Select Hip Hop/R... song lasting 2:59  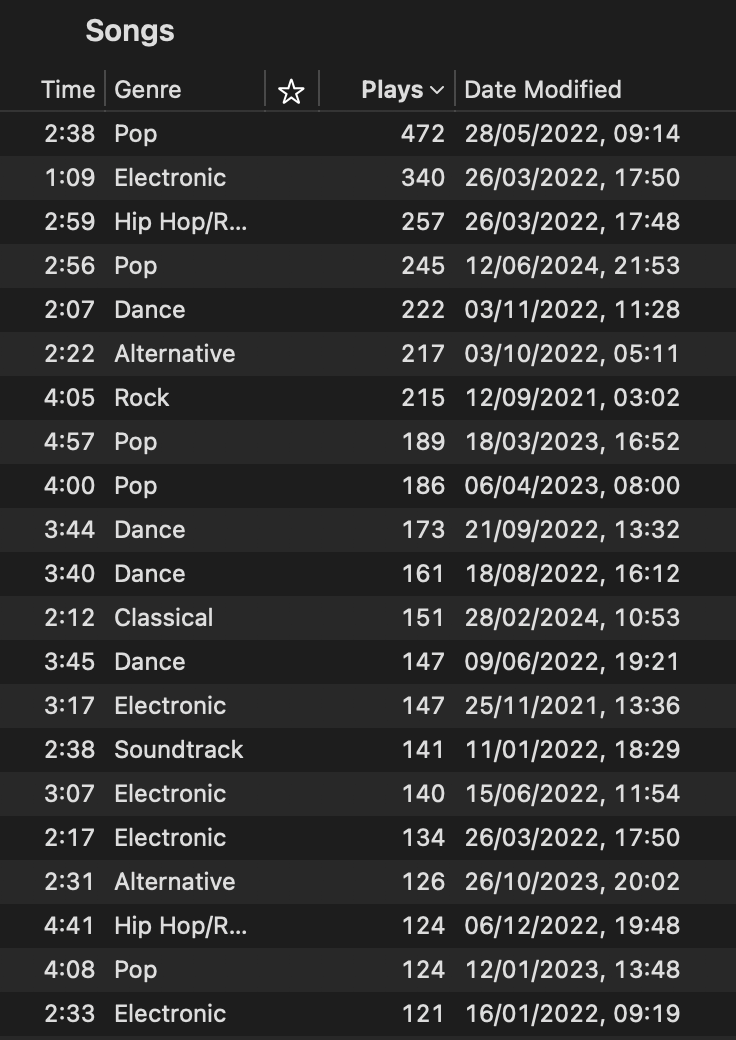pos(368,222)
